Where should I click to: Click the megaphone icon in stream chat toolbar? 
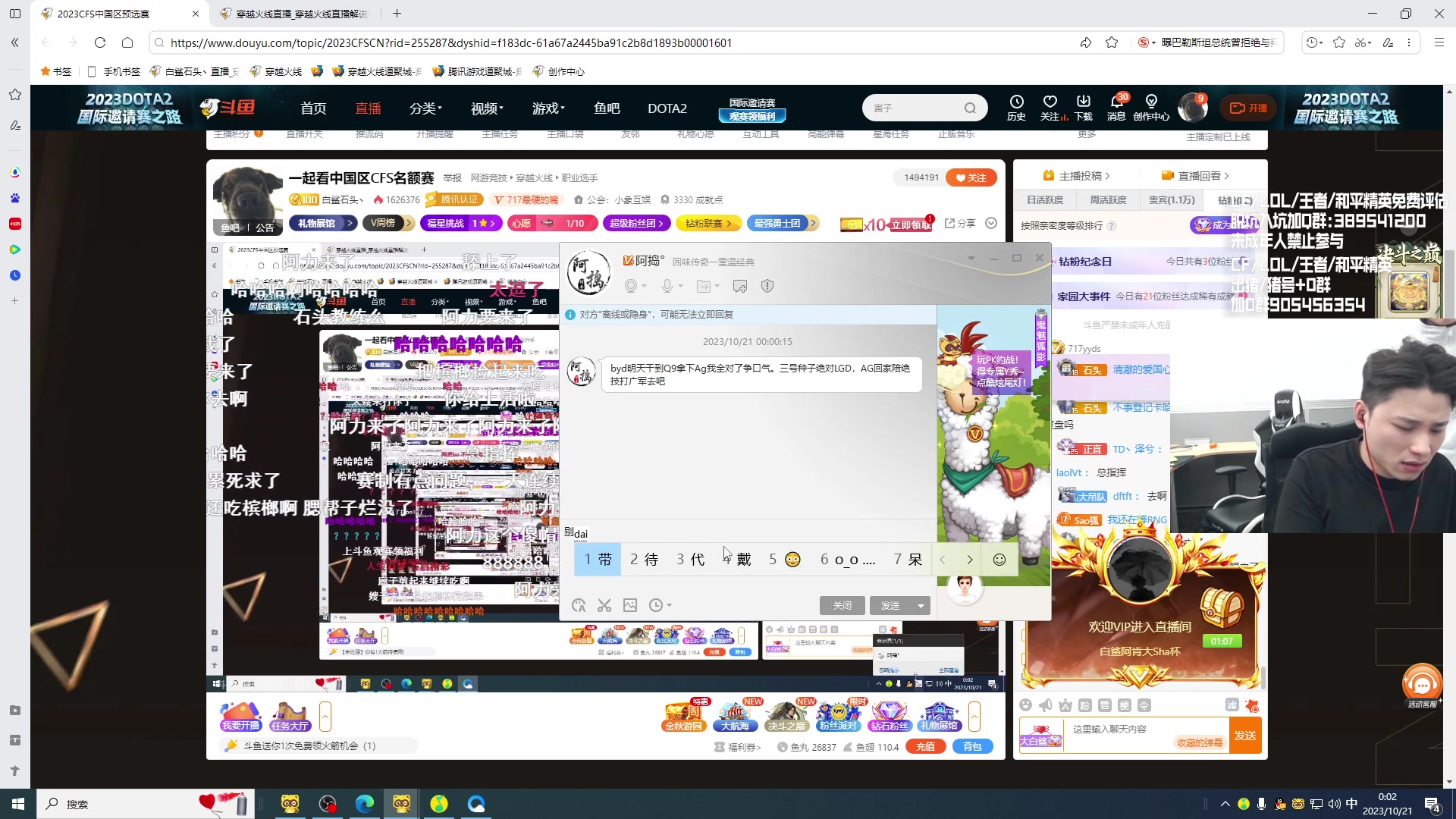(x=1045, y=705)
